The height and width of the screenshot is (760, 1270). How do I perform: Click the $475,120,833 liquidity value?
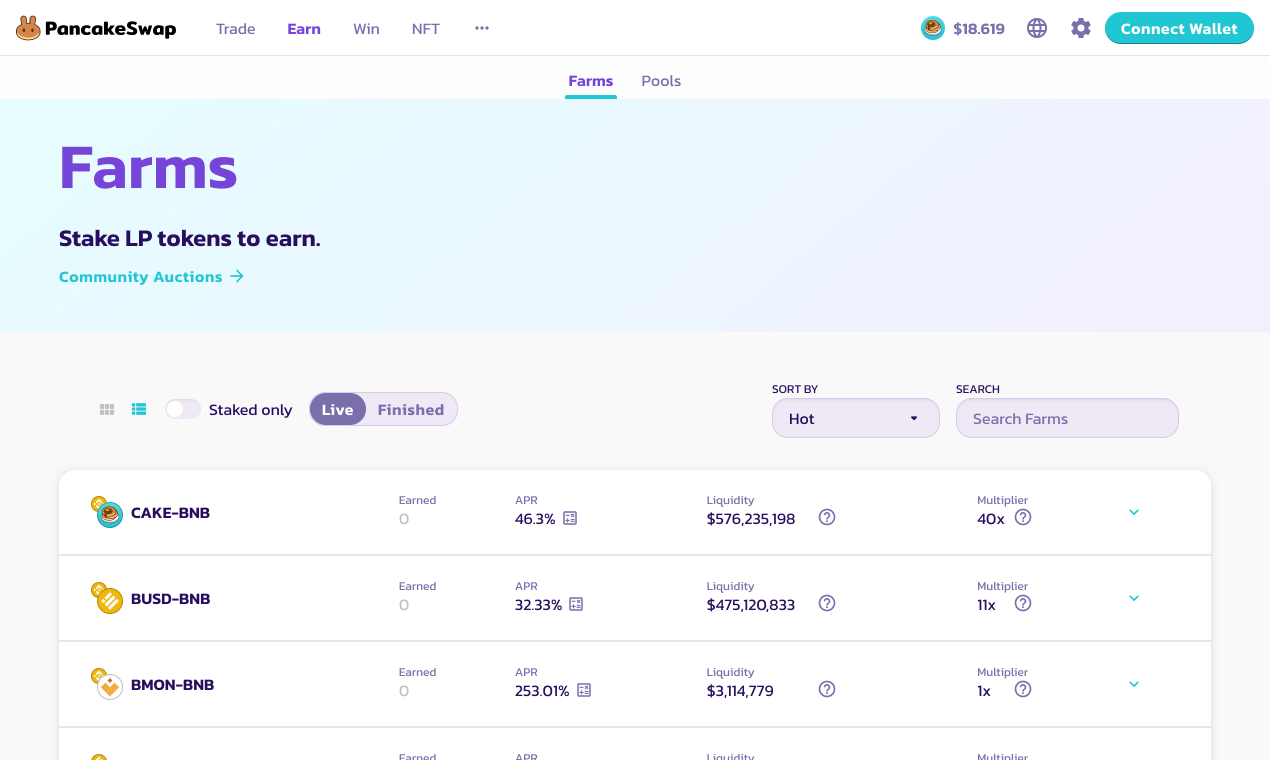point(751,605)
